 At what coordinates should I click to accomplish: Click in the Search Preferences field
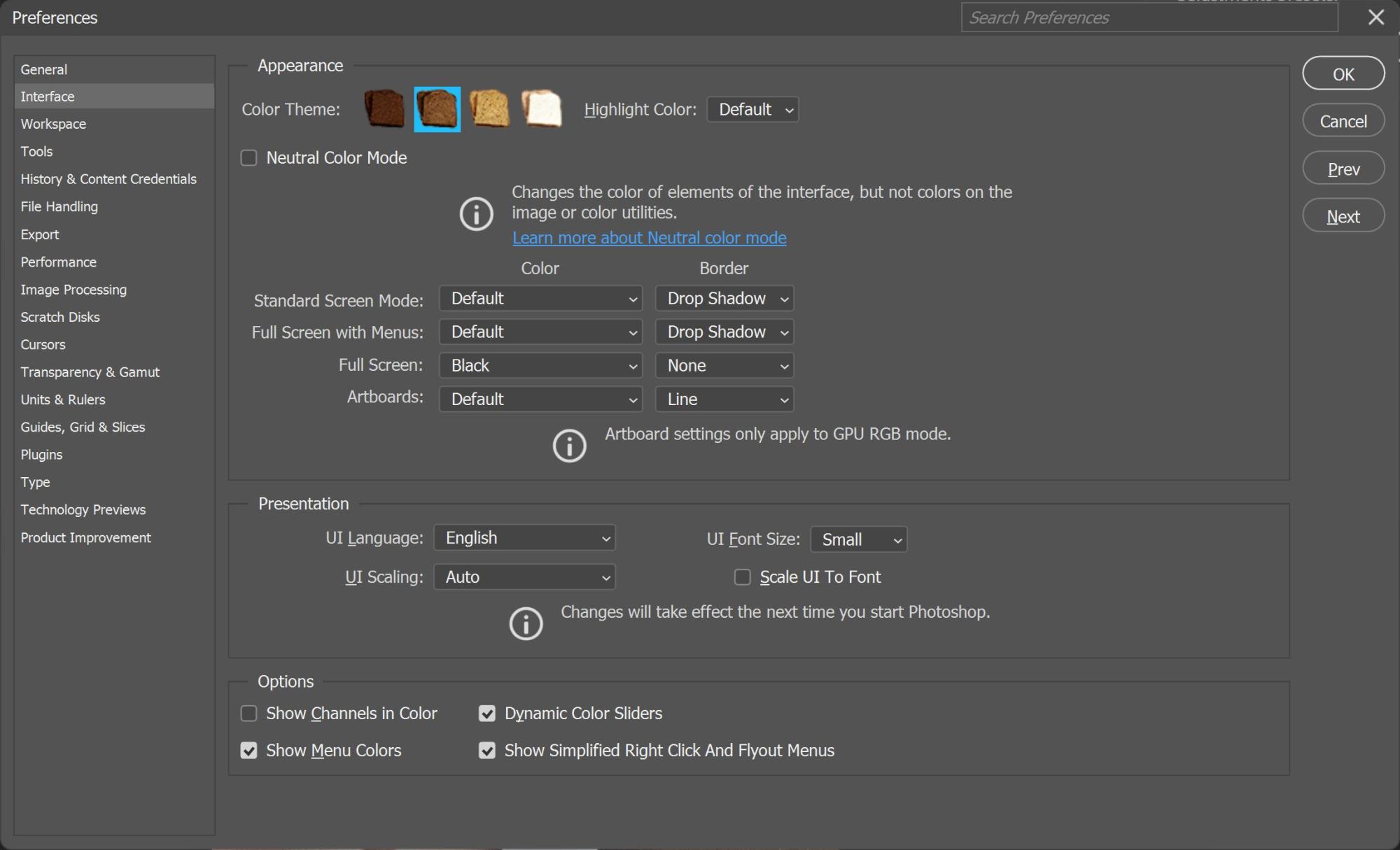(x=1148, y=17)
